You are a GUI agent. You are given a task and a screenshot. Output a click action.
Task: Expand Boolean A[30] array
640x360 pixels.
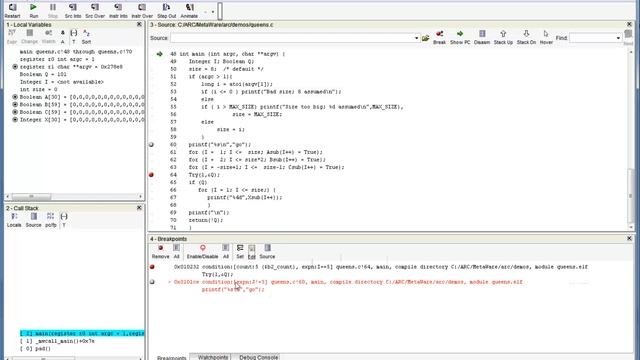(15, 97)
